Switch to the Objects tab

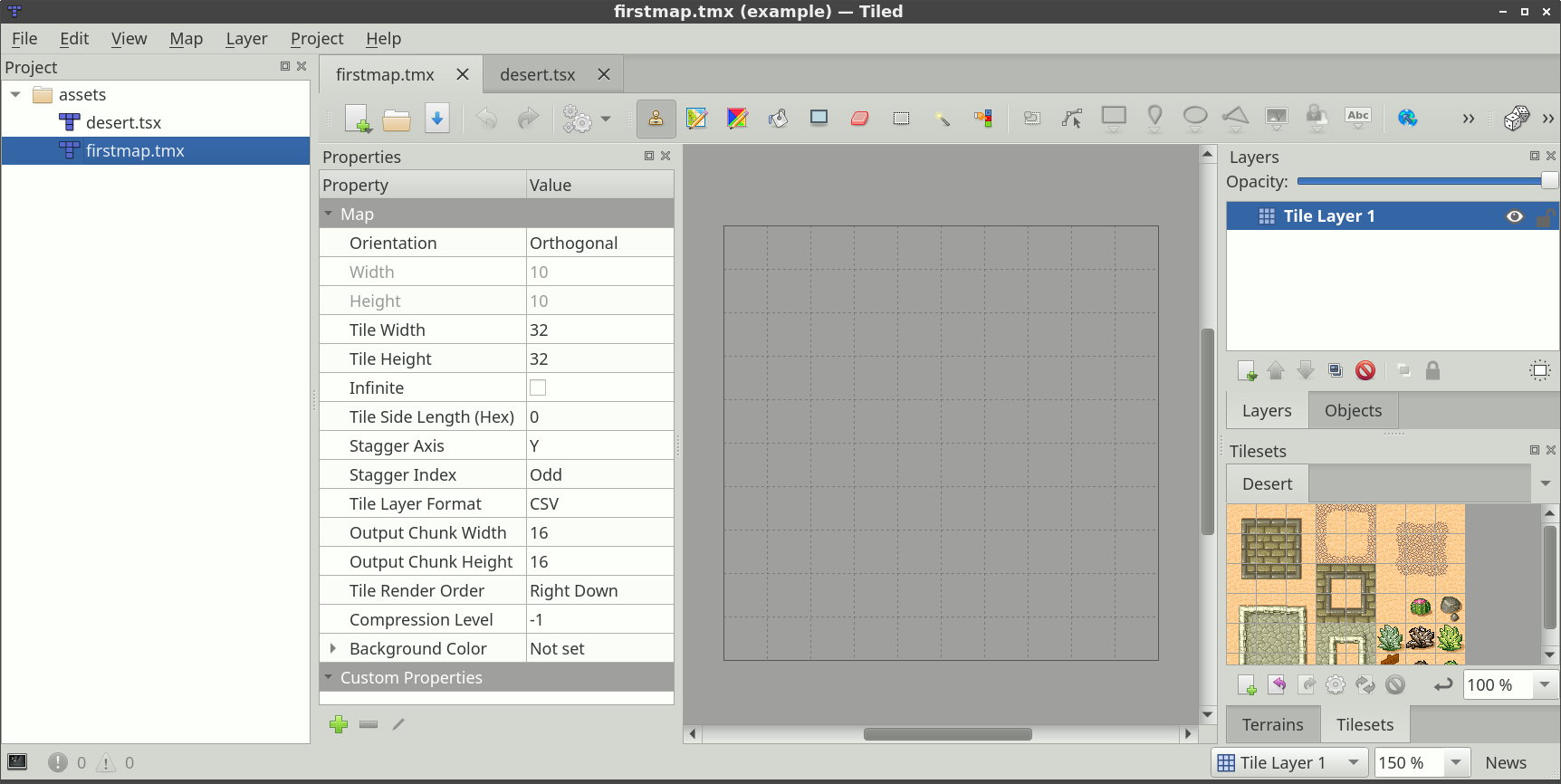click(x=1353, y=410)
